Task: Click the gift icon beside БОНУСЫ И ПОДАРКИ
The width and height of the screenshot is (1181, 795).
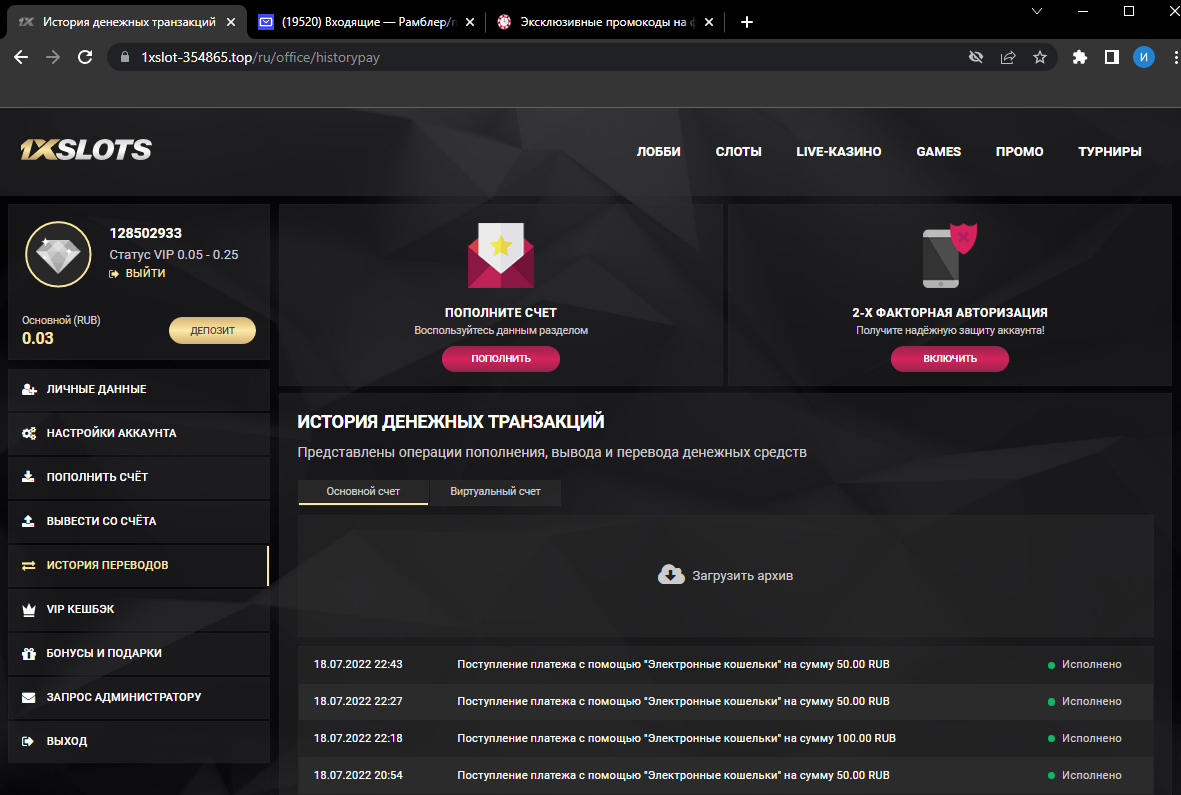Action: click(x=29, y=653)
